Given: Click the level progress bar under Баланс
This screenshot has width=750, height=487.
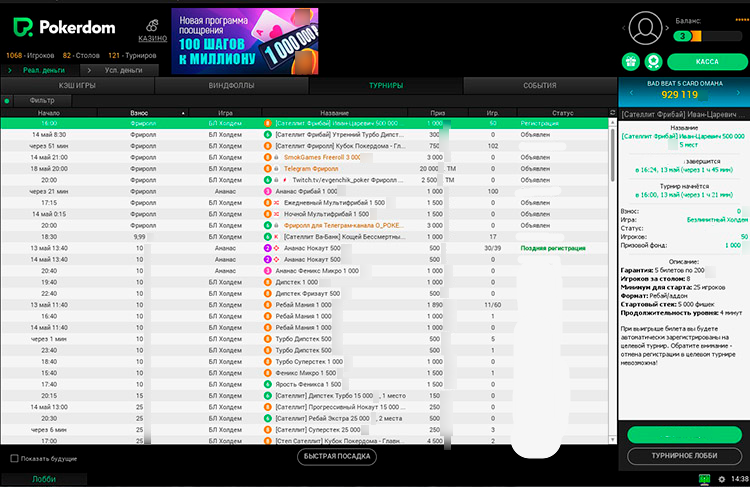Looking at the screenshot, I should (x=707, y=36).
